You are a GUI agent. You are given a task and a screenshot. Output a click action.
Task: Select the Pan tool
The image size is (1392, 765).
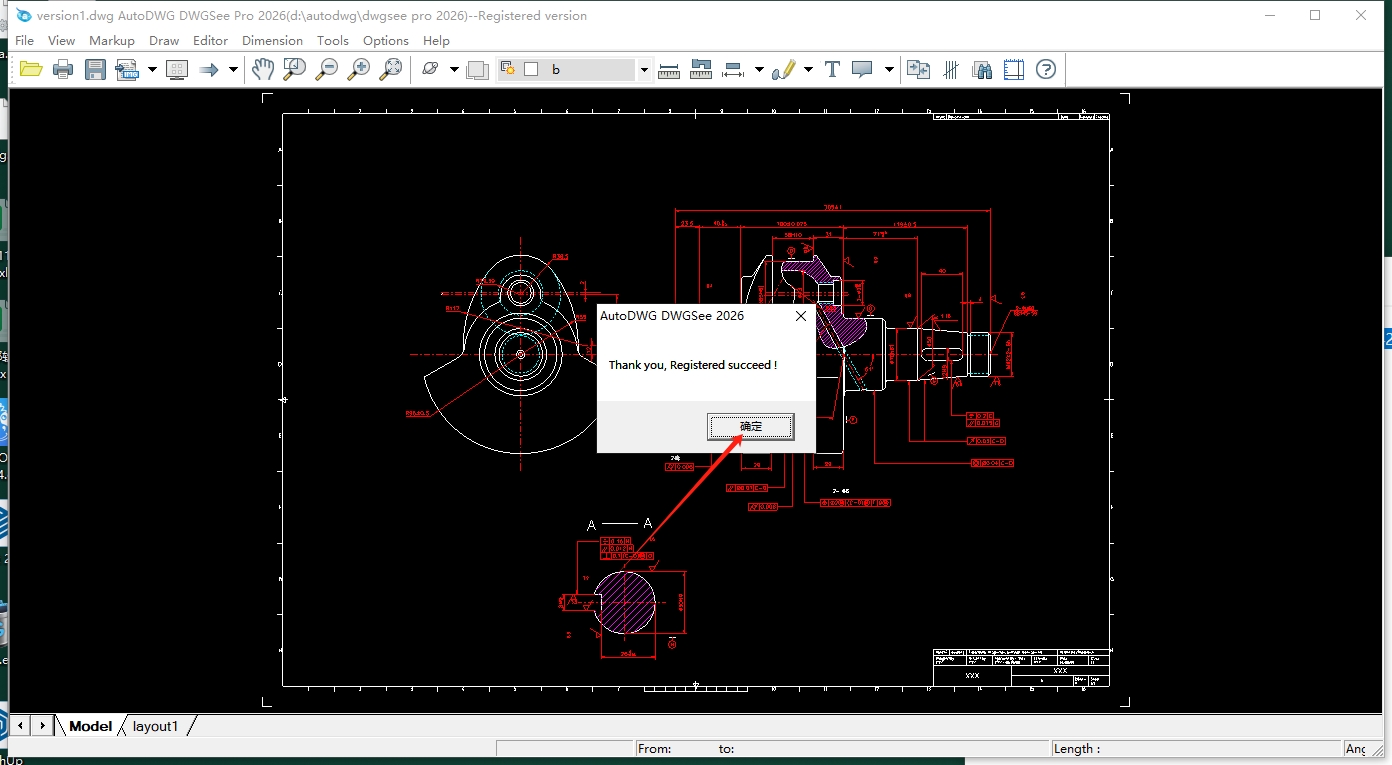[263, 69]
